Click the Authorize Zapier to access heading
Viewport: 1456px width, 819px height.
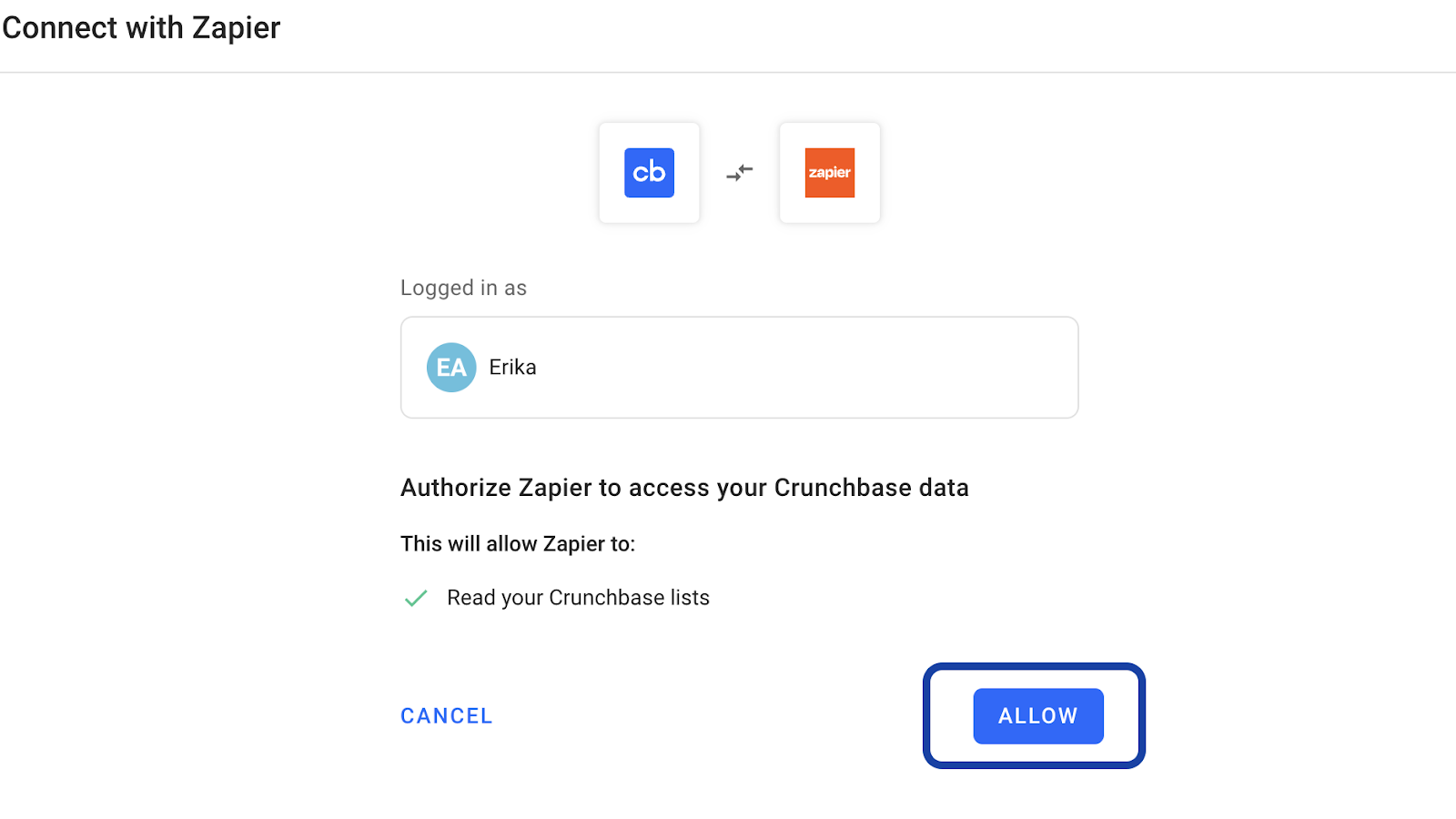tap(684, 488)
